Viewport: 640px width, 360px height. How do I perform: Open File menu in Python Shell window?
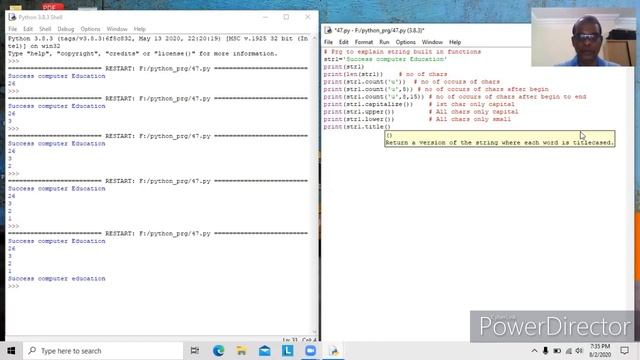point(13,29)
